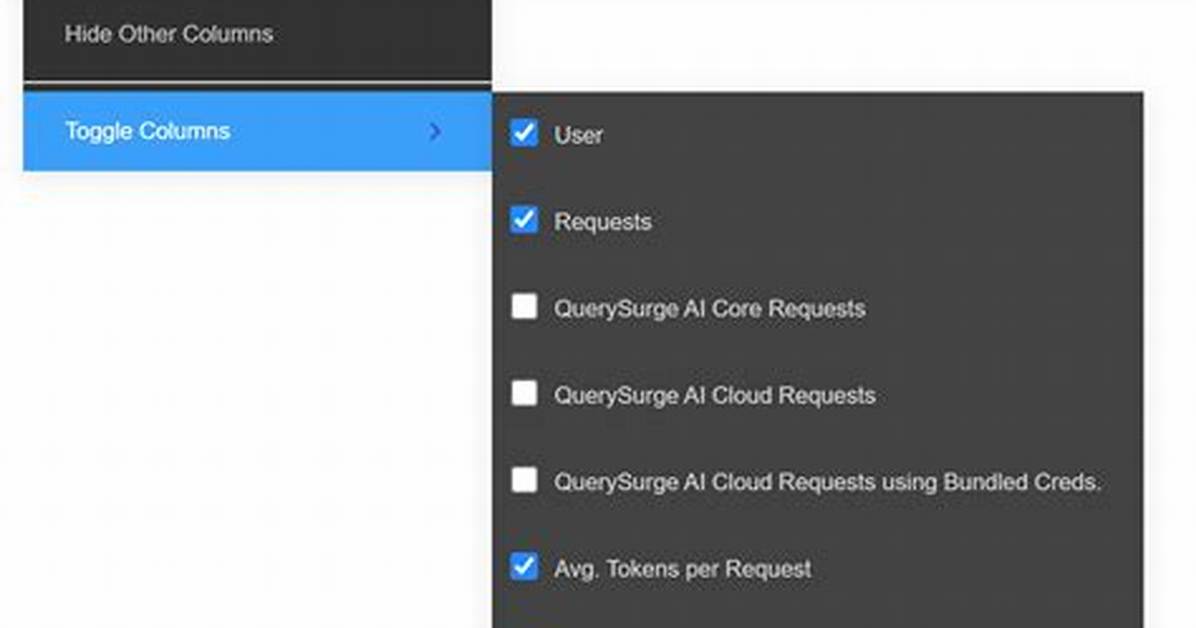Image resolution: width=1196 pixels, height=628 pixels.
Task: Select the Requests label in the column list
Action: pyautogui.click(x=603, y=222)
